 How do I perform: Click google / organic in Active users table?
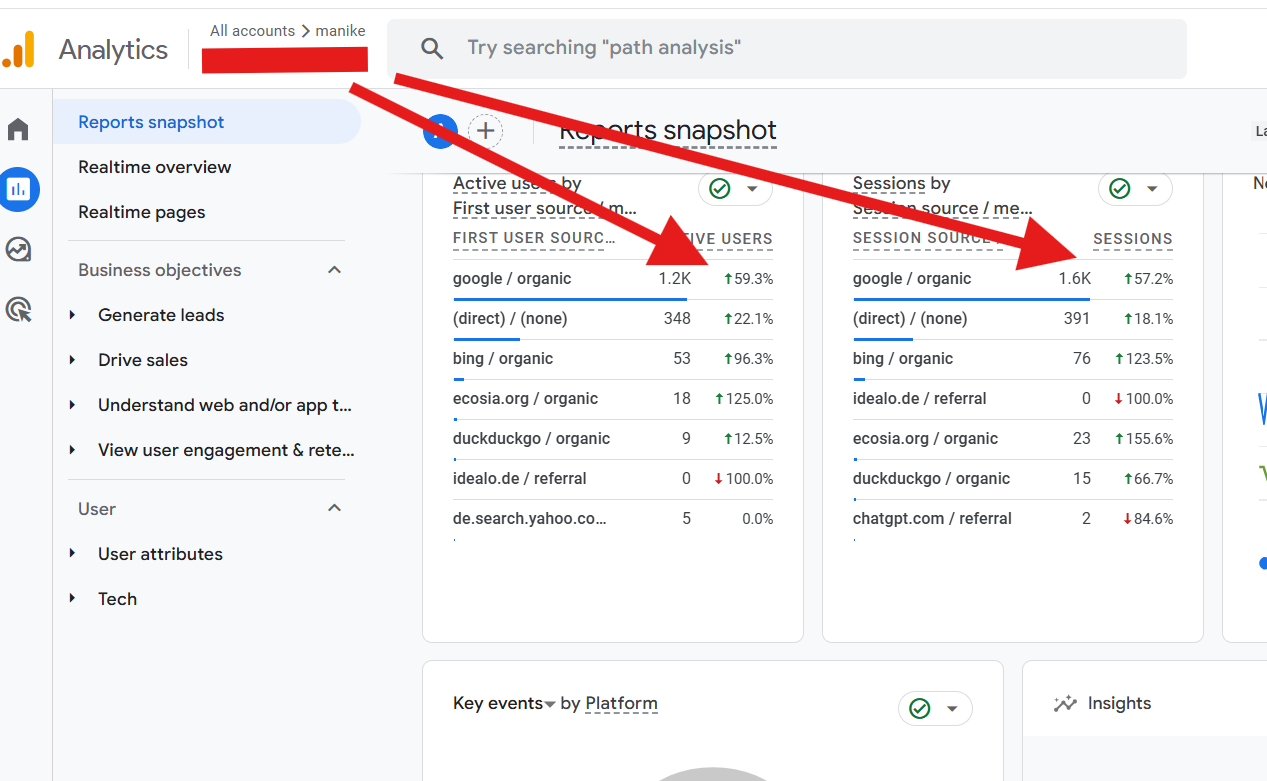point(512,279)
